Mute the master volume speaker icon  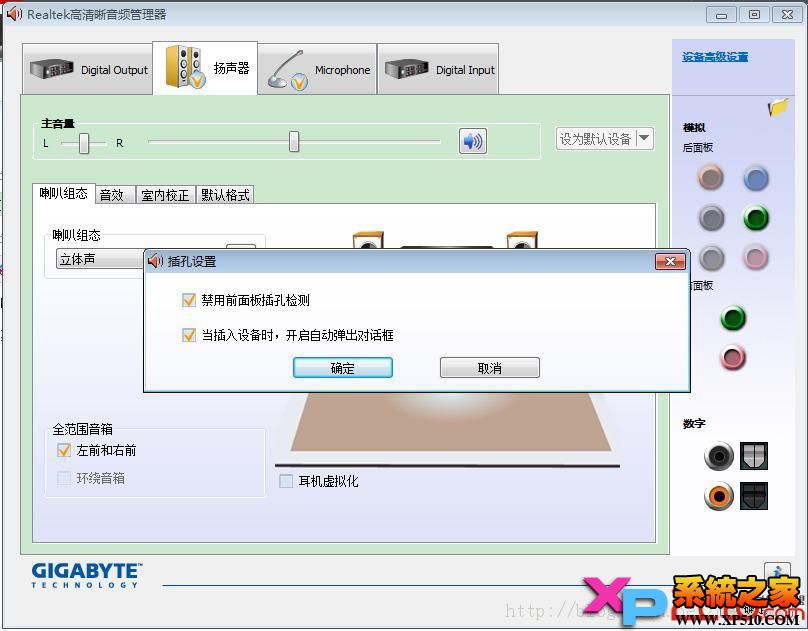pos(472,141)
